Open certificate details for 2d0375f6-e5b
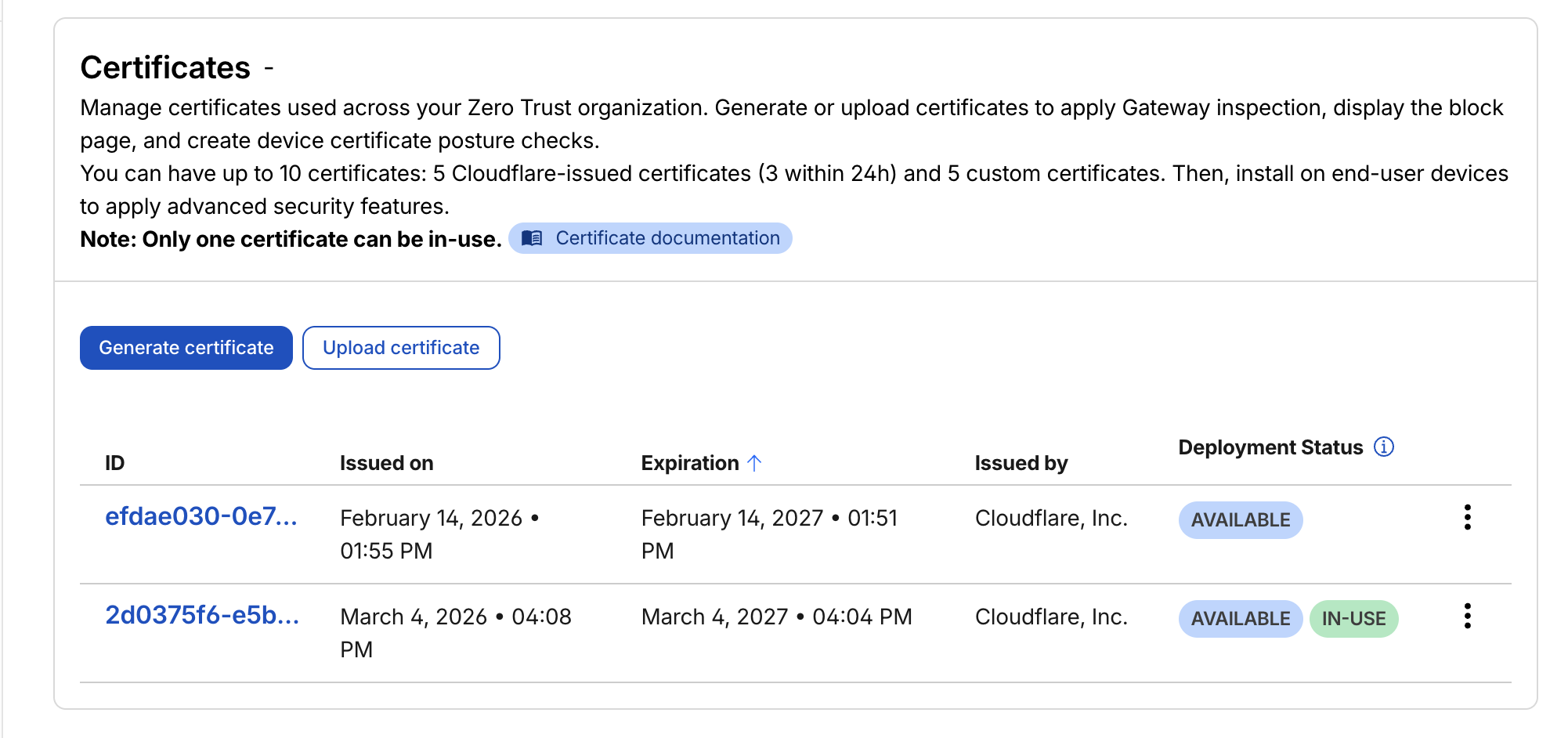 point(202,617)
